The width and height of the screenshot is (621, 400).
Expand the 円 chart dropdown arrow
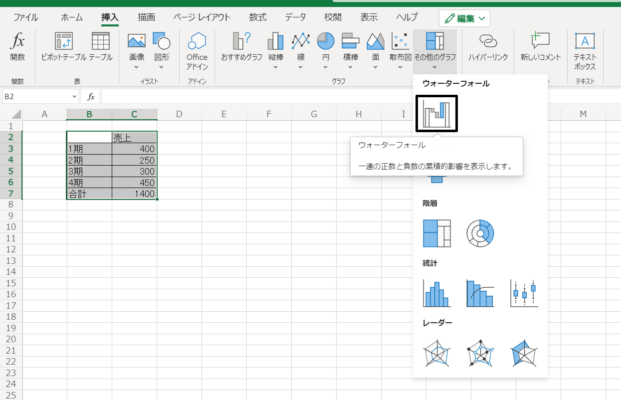point(326,67)
